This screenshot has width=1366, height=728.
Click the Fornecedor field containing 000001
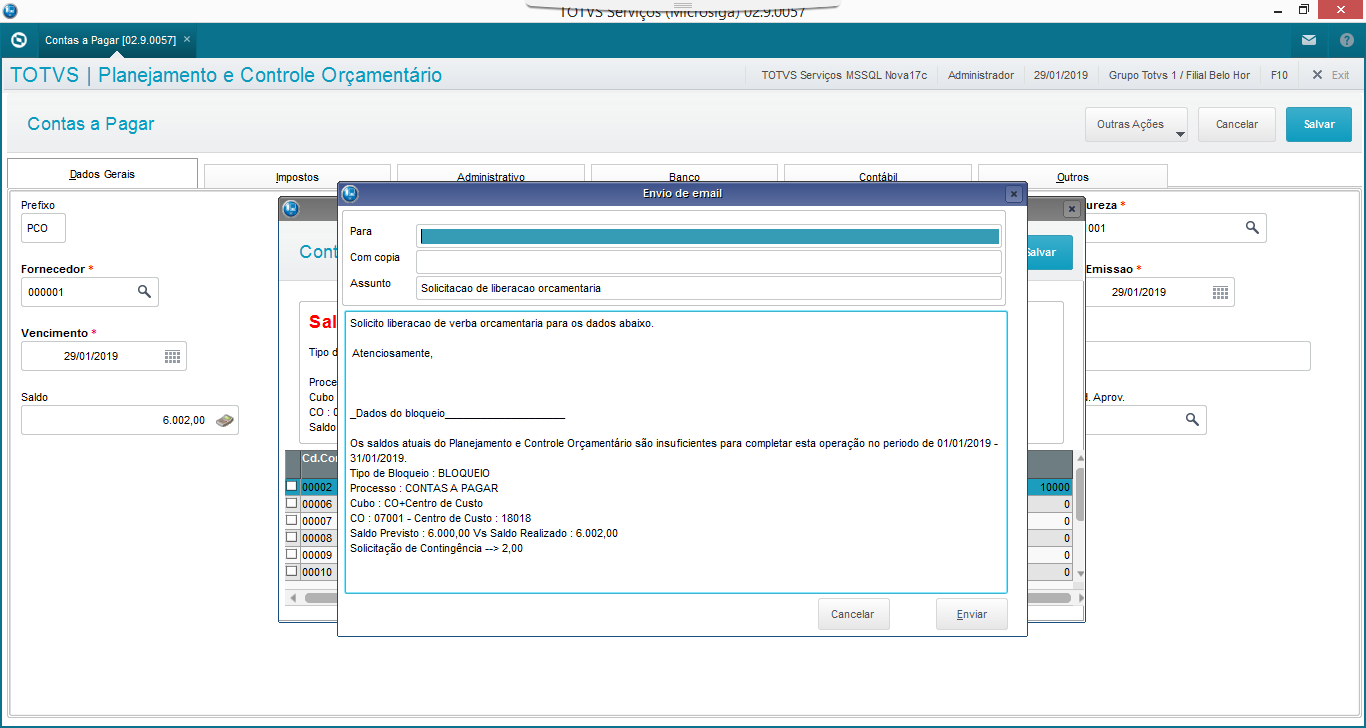click(89, 292)
